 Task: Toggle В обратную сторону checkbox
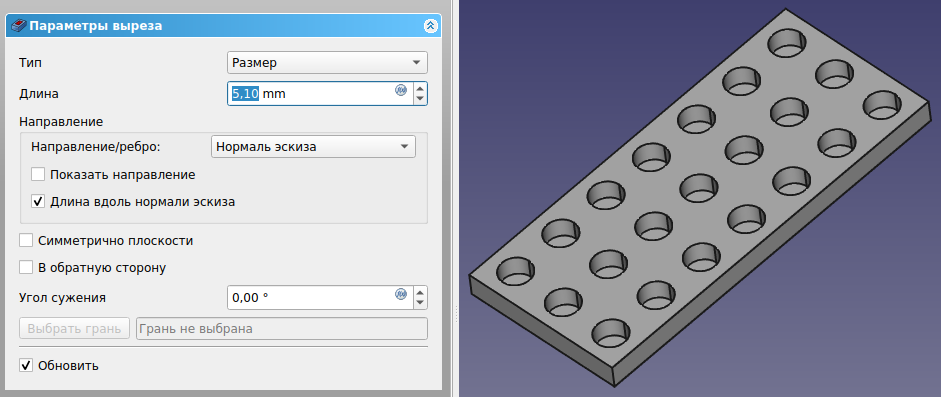(26, 267)
